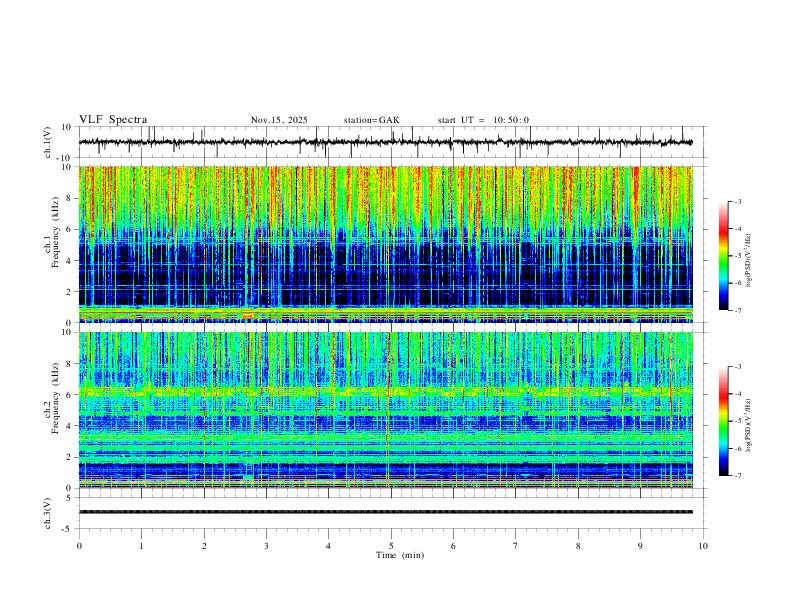Click the ch.1 spectrogram plot
This screenshot has width=792, height=612.
tap(385, 244)
